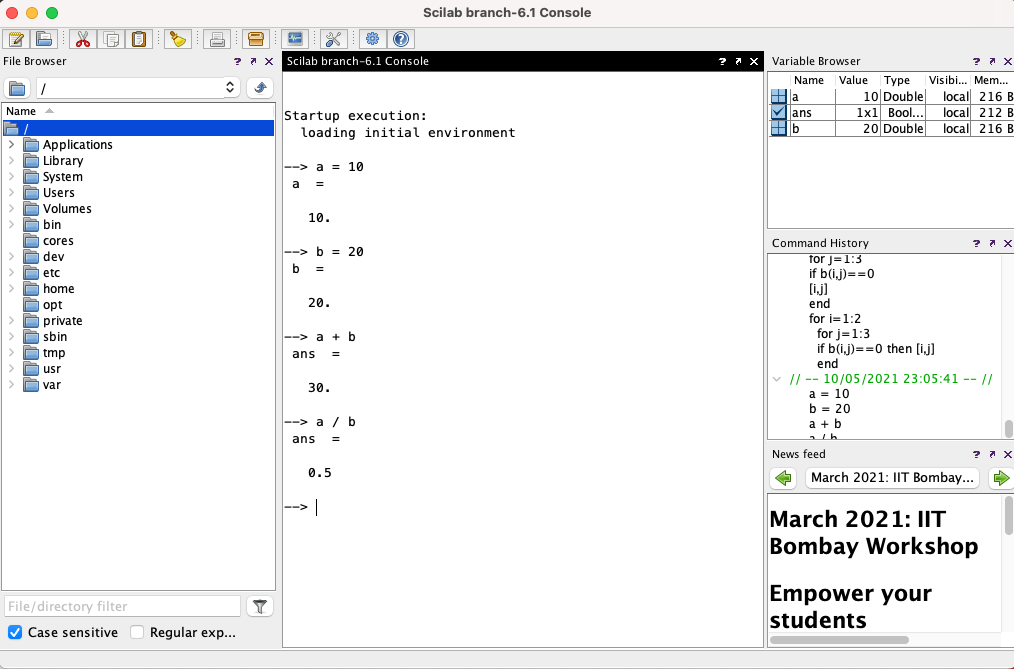1014x669 pixels.
Task: Expand the private folder
Action: click(x=12, y=321)
